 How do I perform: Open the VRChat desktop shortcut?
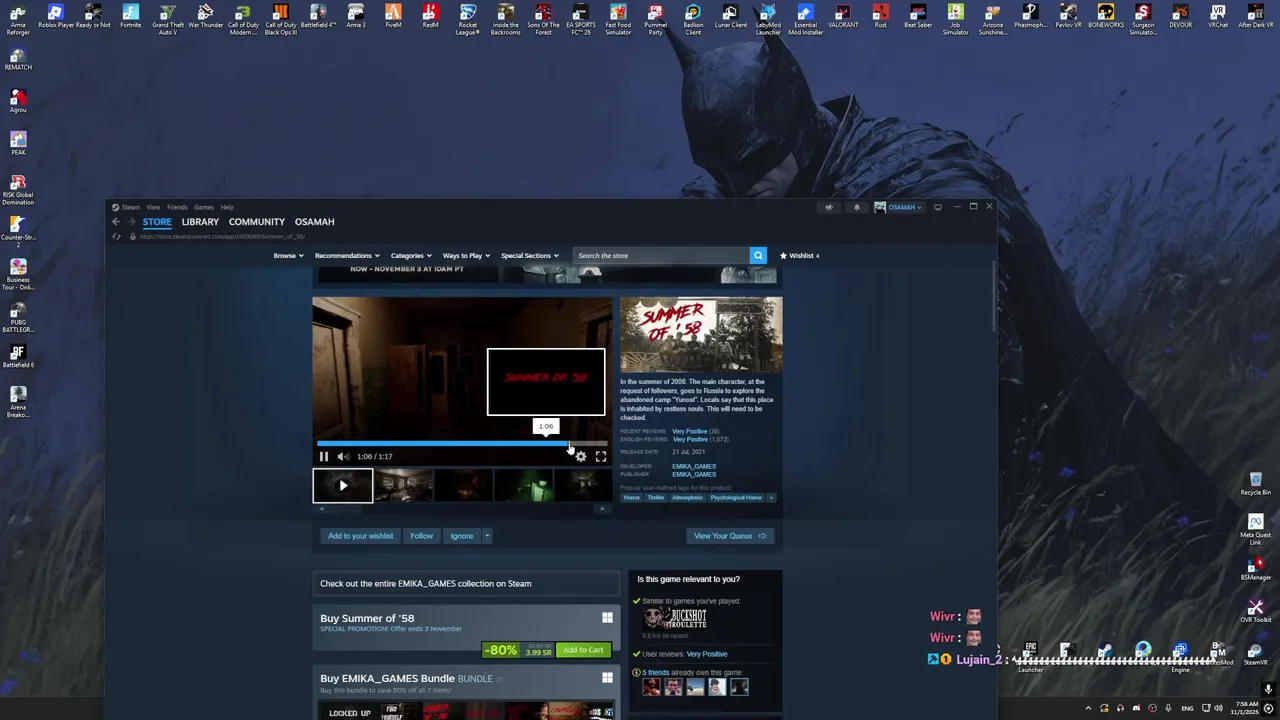1218,17
